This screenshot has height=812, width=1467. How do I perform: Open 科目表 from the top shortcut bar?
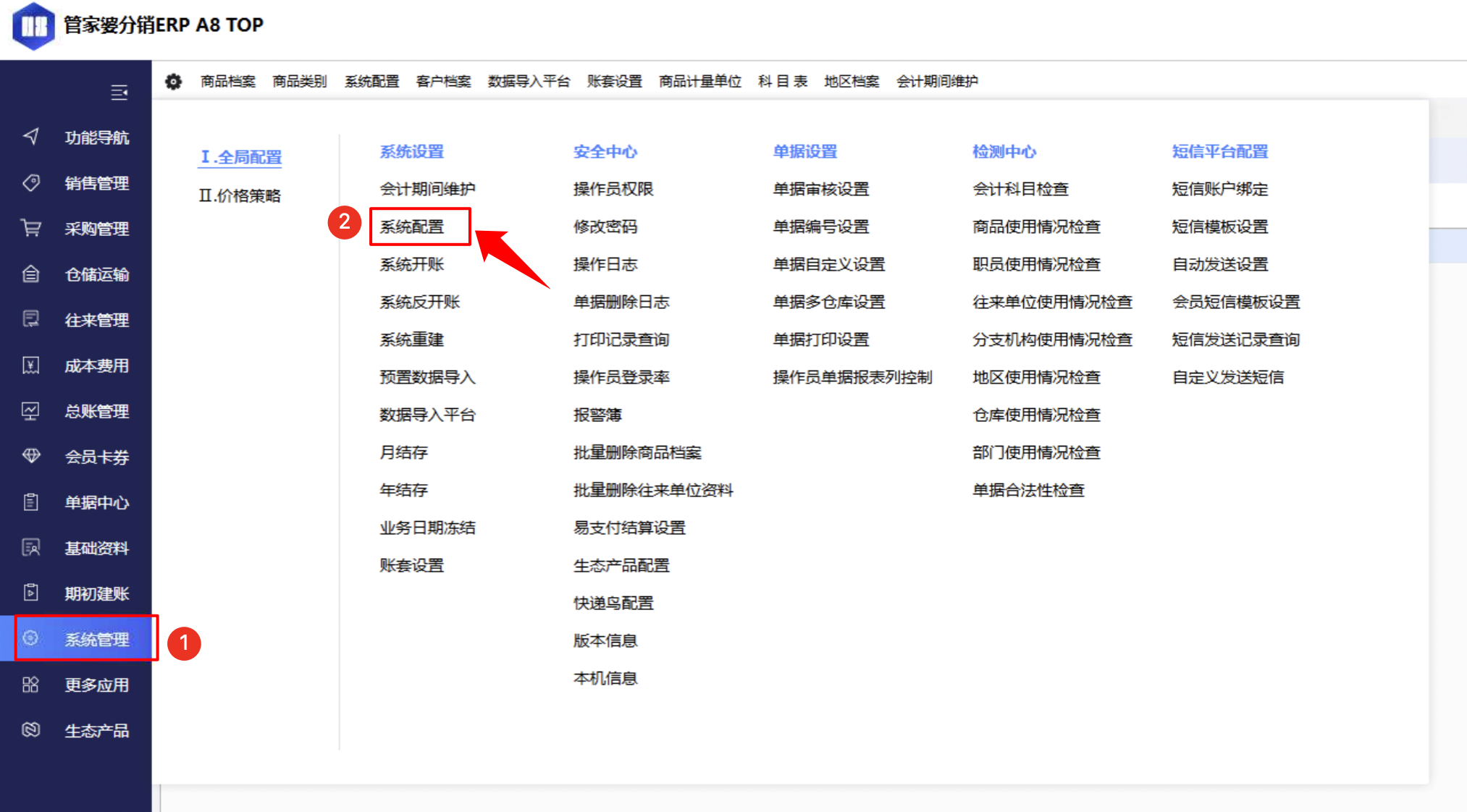coord(782,82)
